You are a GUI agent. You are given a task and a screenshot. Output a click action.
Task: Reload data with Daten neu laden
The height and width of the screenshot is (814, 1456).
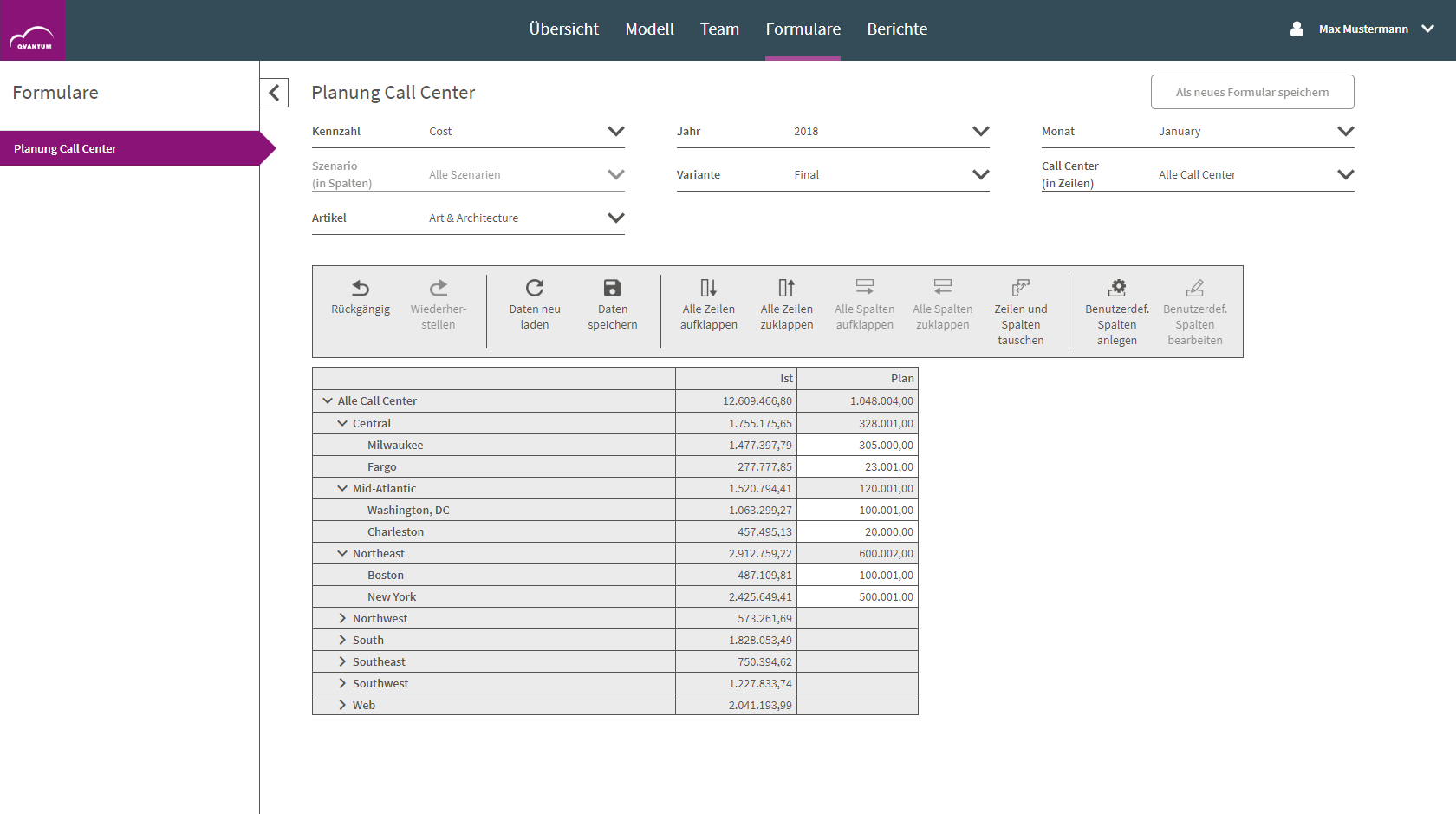coord(535,288)
